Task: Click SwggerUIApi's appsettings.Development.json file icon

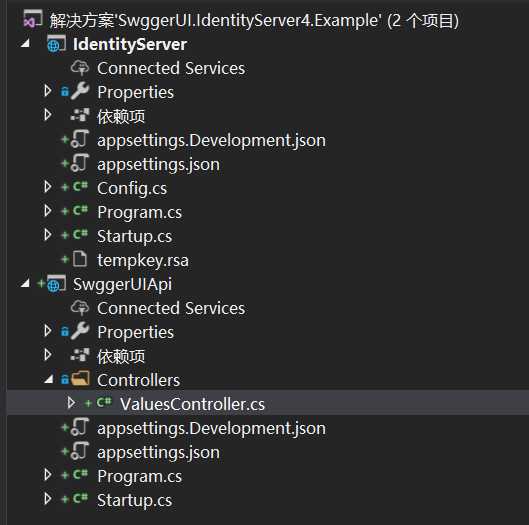Action: pos(80,427)
